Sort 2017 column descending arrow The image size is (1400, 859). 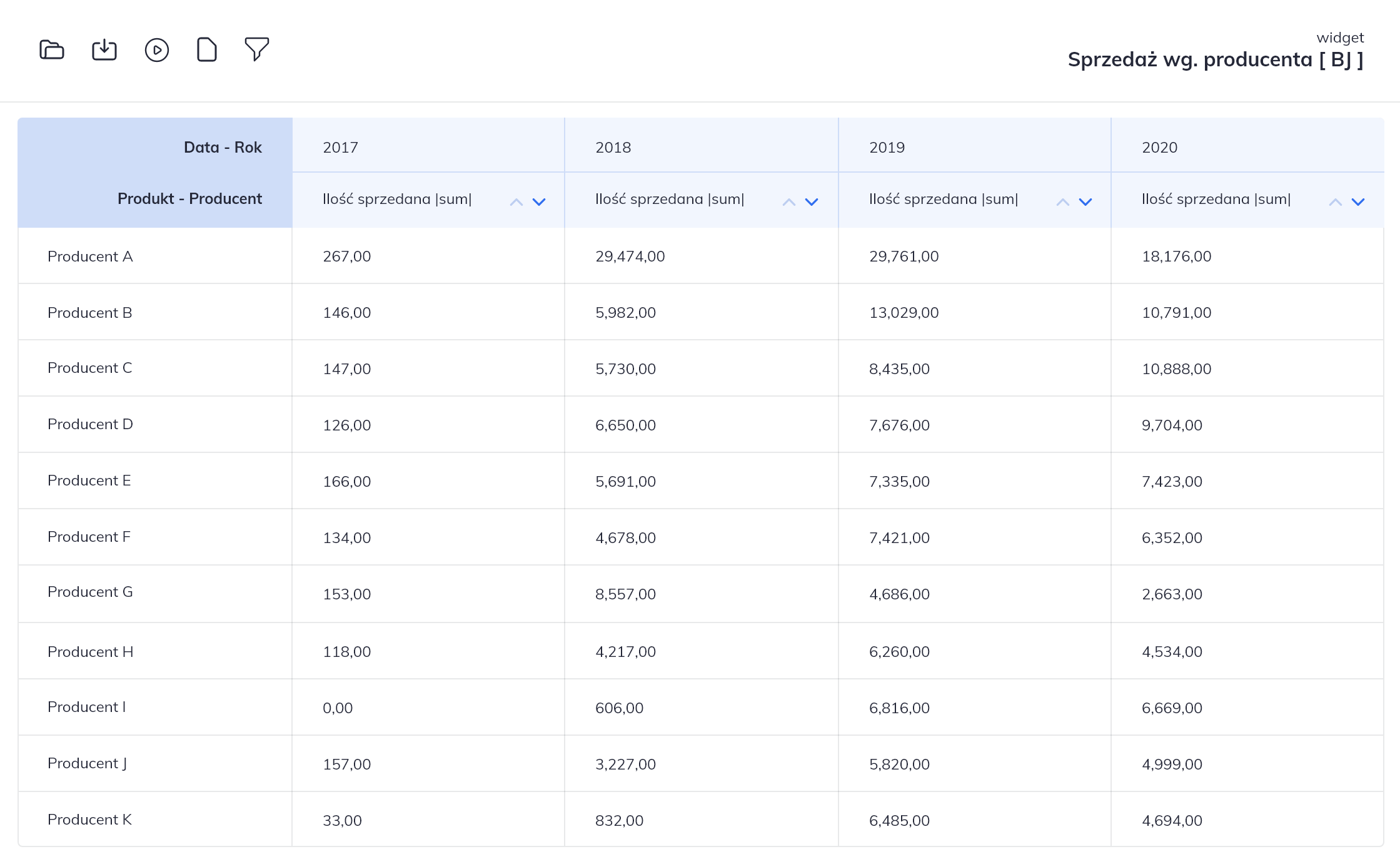pyautogui.click(x=539, y=201)
